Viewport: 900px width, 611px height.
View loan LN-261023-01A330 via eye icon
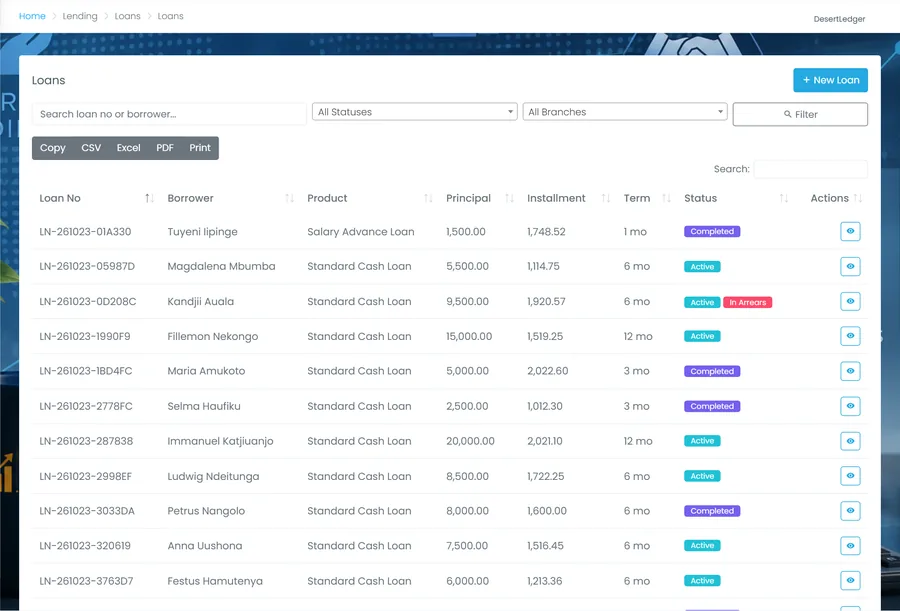[x=850, y=231]
